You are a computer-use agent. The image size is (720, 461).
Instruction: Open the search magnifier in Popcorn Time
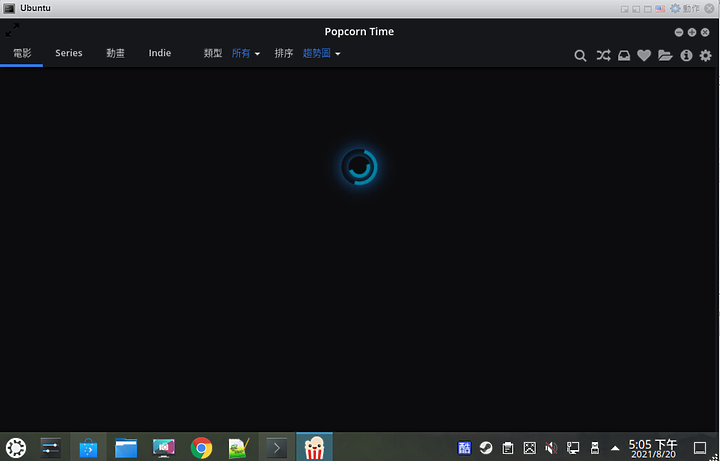tap(580, 56)
